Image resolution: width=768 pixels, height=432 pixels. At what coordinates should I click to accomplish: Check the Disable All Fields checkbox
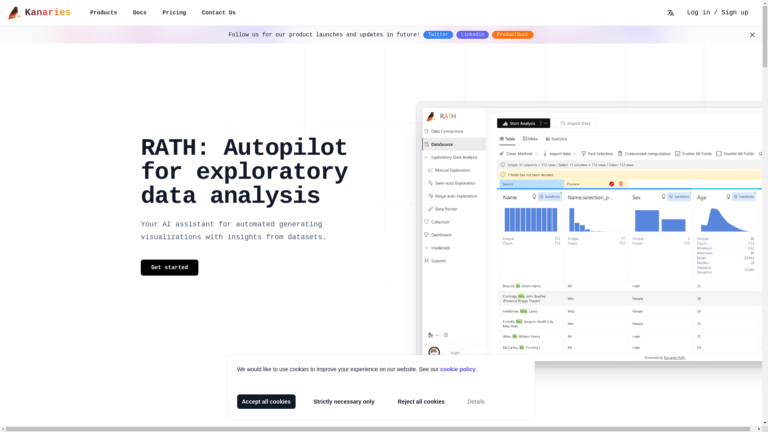point(718,154)
